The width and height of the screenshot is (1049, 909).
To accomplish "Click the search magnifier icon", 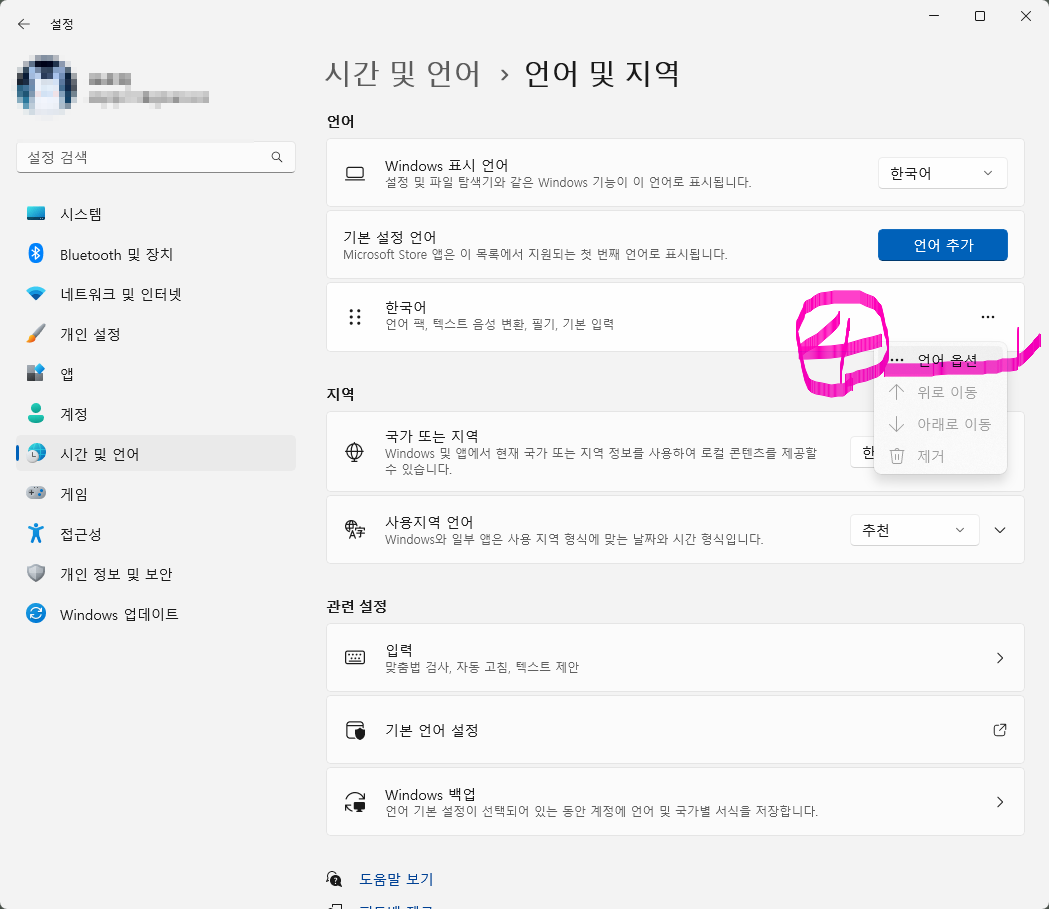I will [x=276, y=157].
